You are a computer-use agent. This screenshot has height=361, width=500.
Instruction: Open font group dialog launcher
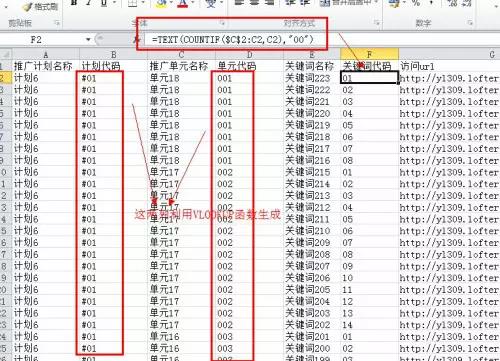pos(222,23)
